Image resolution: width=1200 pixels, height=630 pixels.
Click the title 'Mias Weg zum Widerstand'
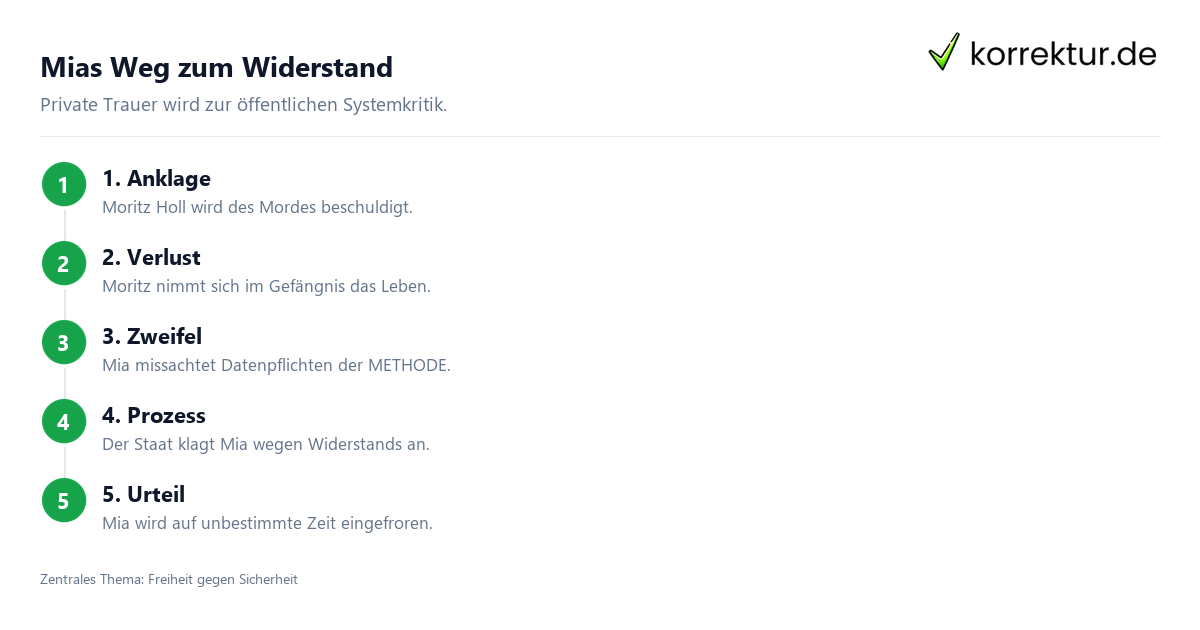coord(216,68)
